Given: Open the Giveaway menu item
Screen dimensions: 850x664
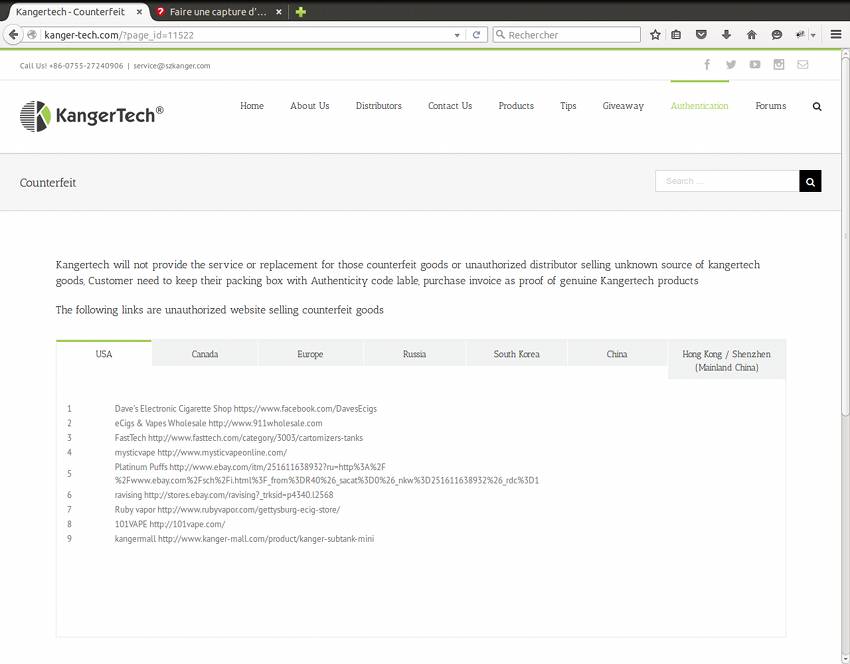Looking at the screenshot, I should pos(623,106).
